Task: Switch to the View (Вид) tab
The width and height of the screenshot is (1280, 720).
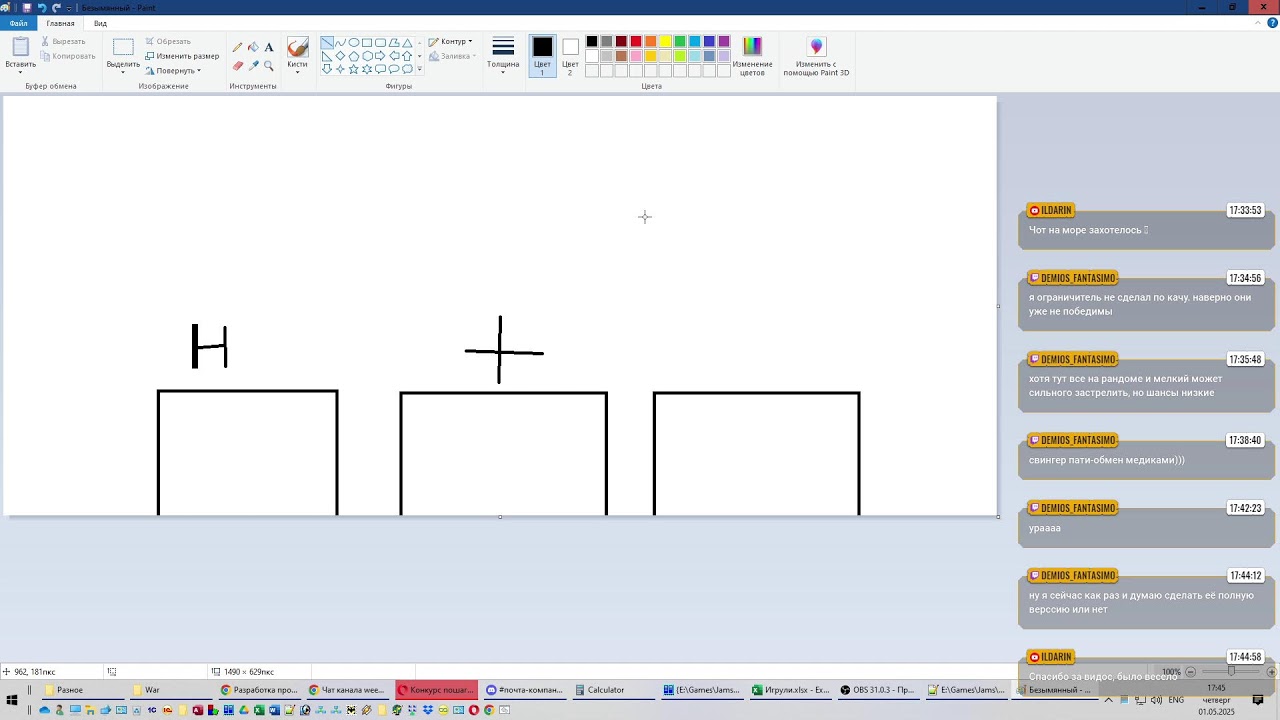Action: [x=100, y=23]
